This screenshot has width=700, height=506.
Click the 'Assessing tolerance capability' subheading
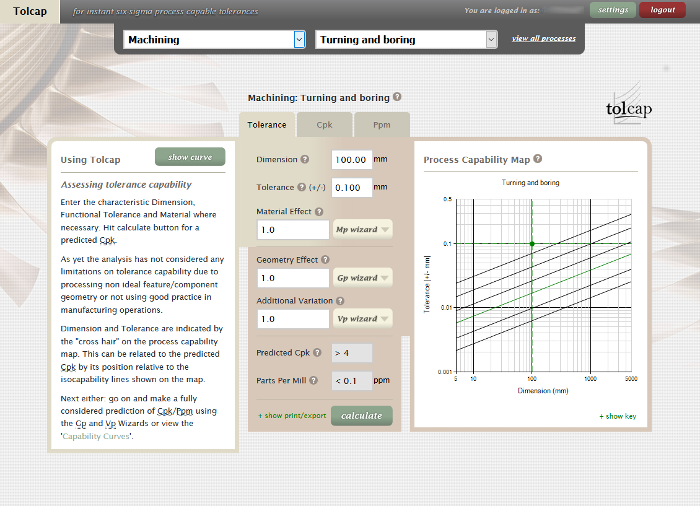coord(126,184)
